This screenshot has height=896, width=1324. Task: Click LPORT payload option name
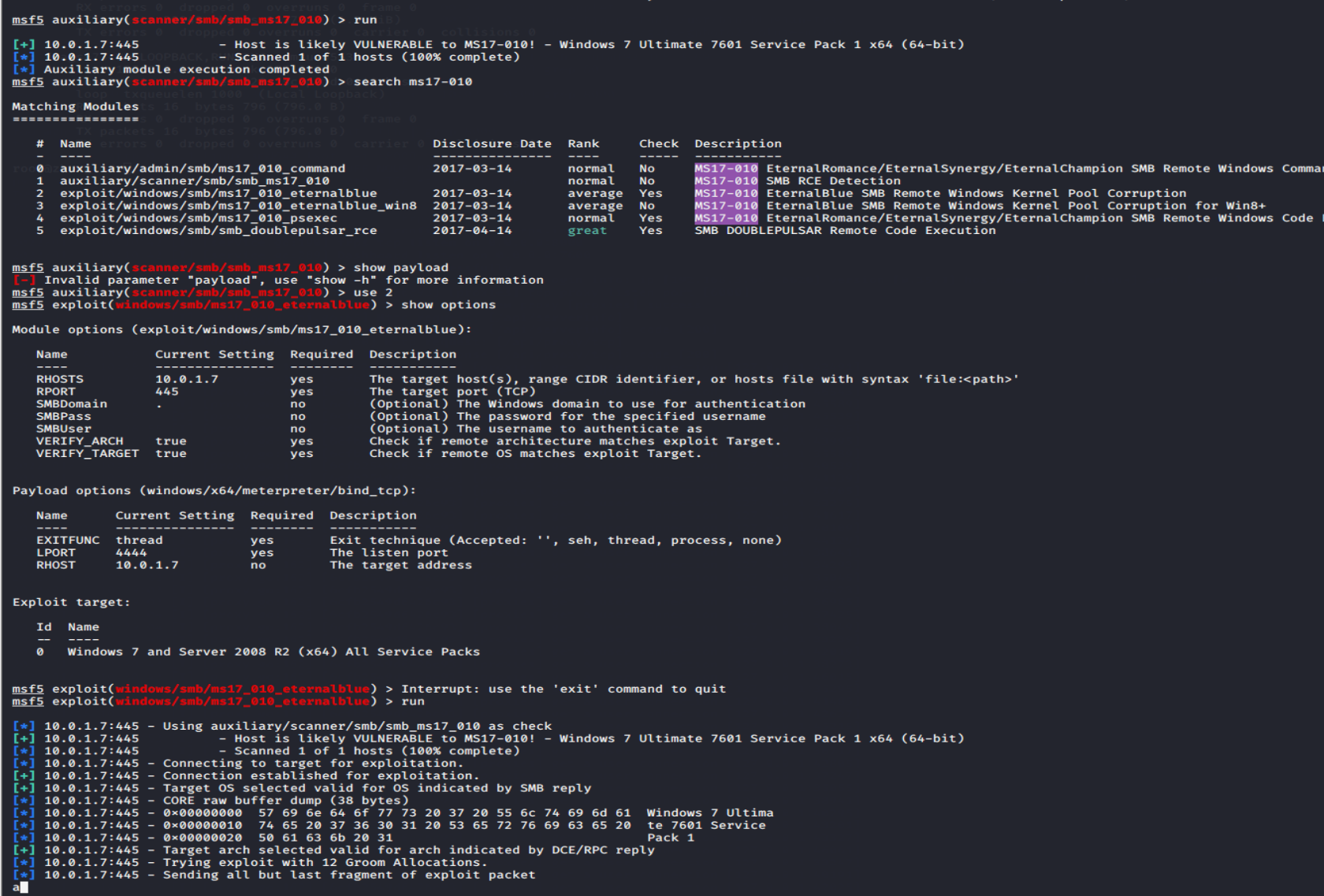coord(56,553)
